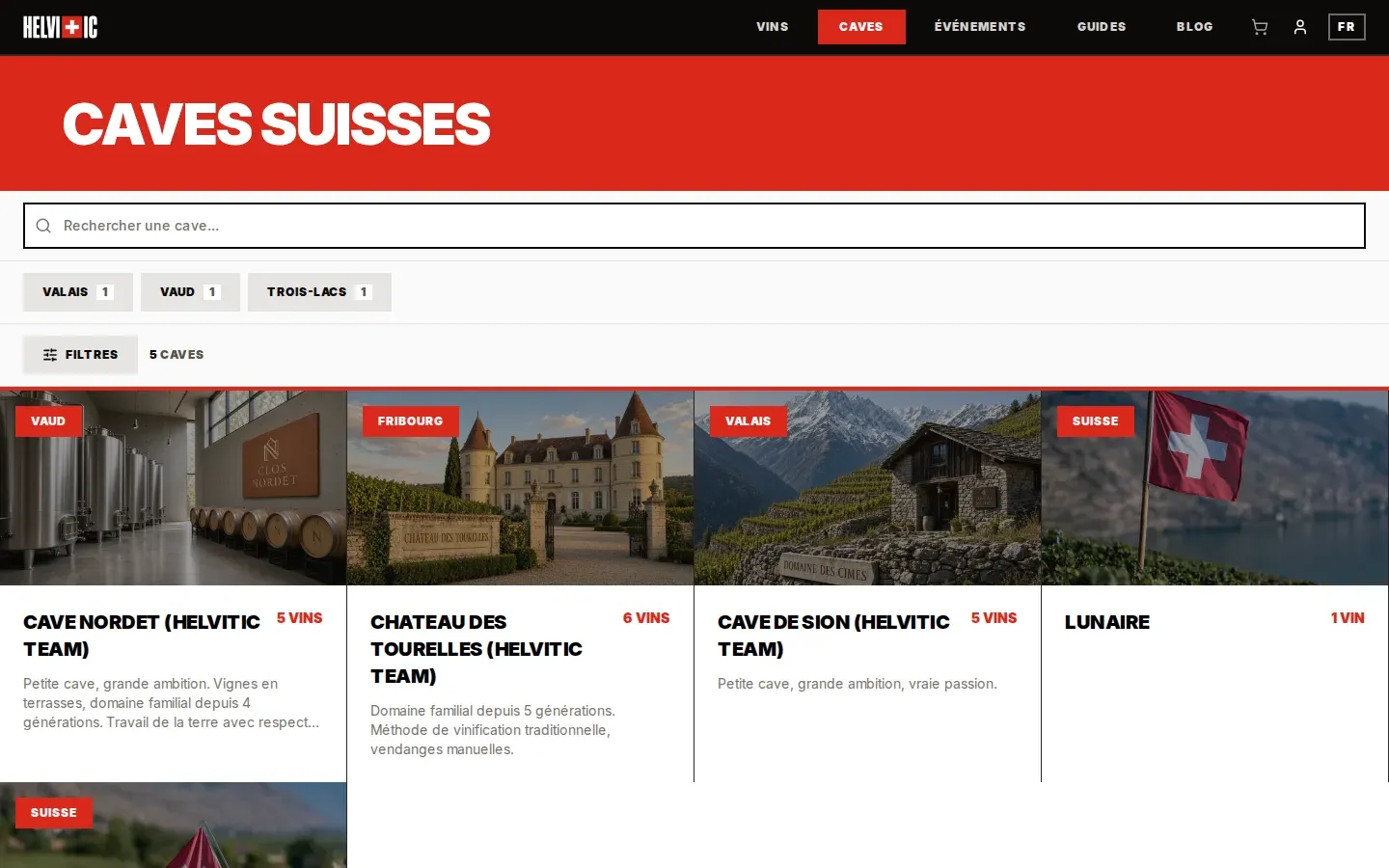Select the Caves menu item

click(x=861, y=27)
